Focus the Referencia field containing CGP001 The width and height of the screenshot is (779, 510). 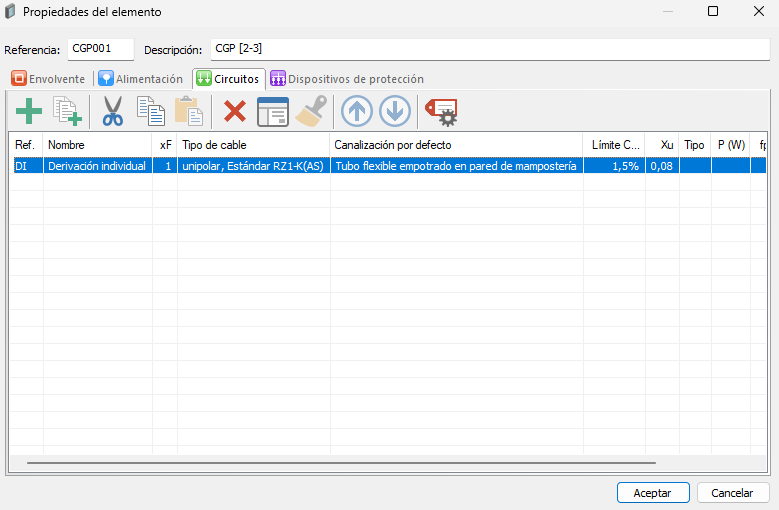click(x=101, y=49)
